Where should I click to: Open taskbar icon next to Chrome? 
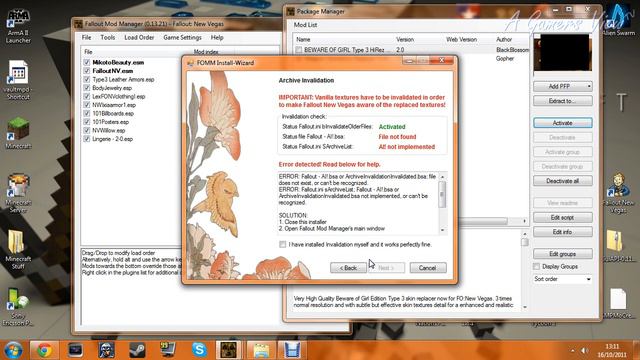[76, 350]
